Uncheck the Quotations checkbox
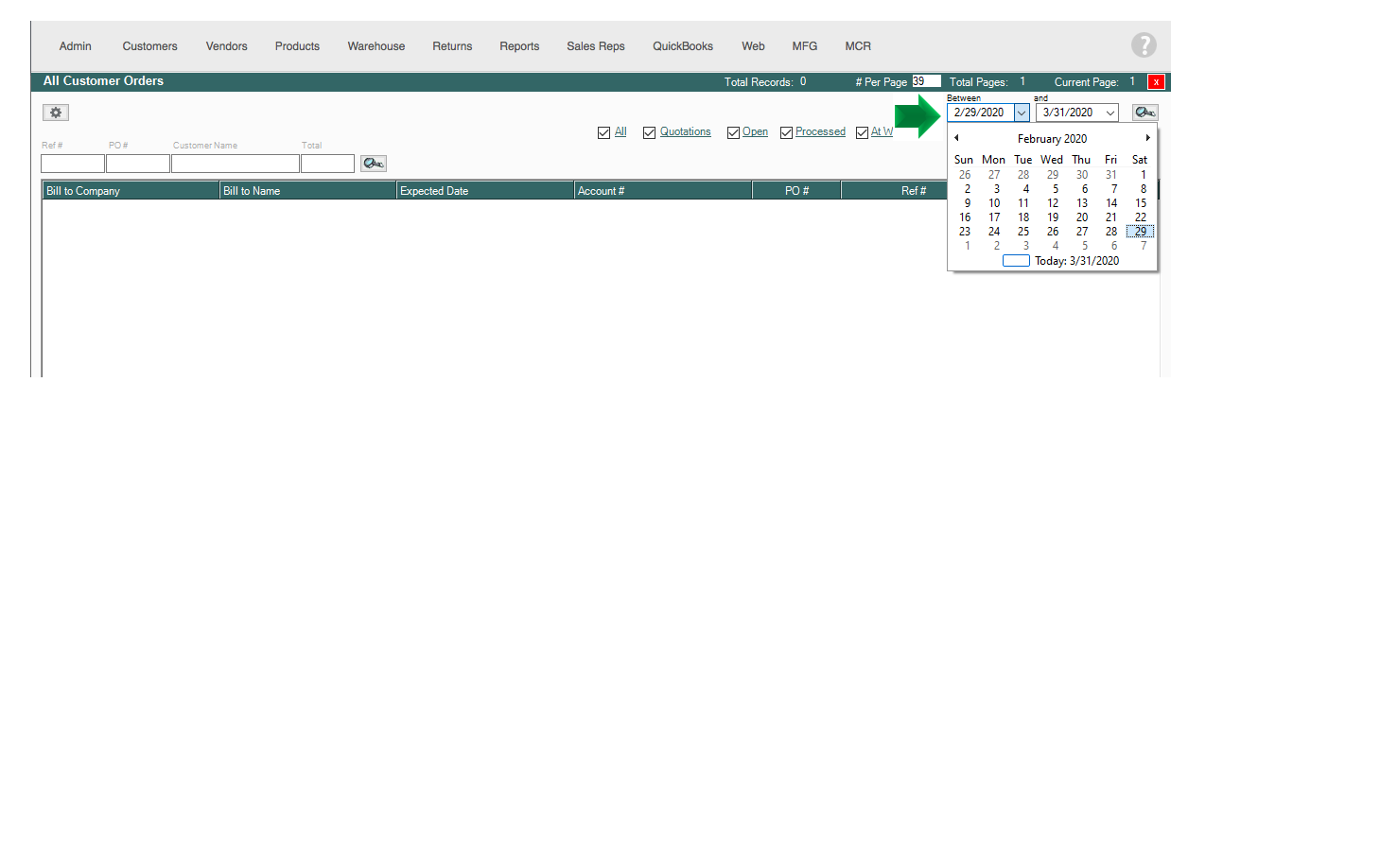The width and height of the screenshot is (1398, 868). point(649,132)
